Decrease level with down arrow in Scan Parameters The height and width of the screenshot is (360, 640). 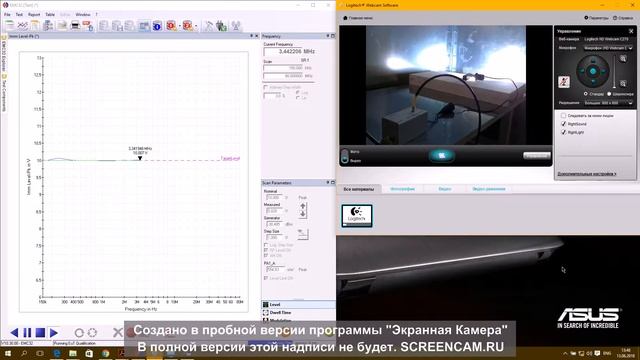pyautogui.click(x=303, y=214)
